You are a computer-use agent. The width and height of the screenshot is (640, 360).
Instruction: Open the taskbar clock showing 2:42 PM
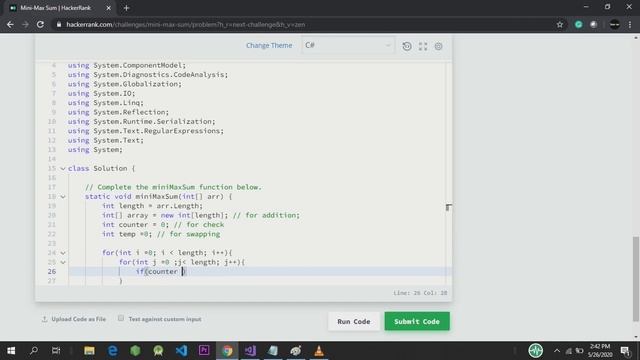click(x=599, y=351)
